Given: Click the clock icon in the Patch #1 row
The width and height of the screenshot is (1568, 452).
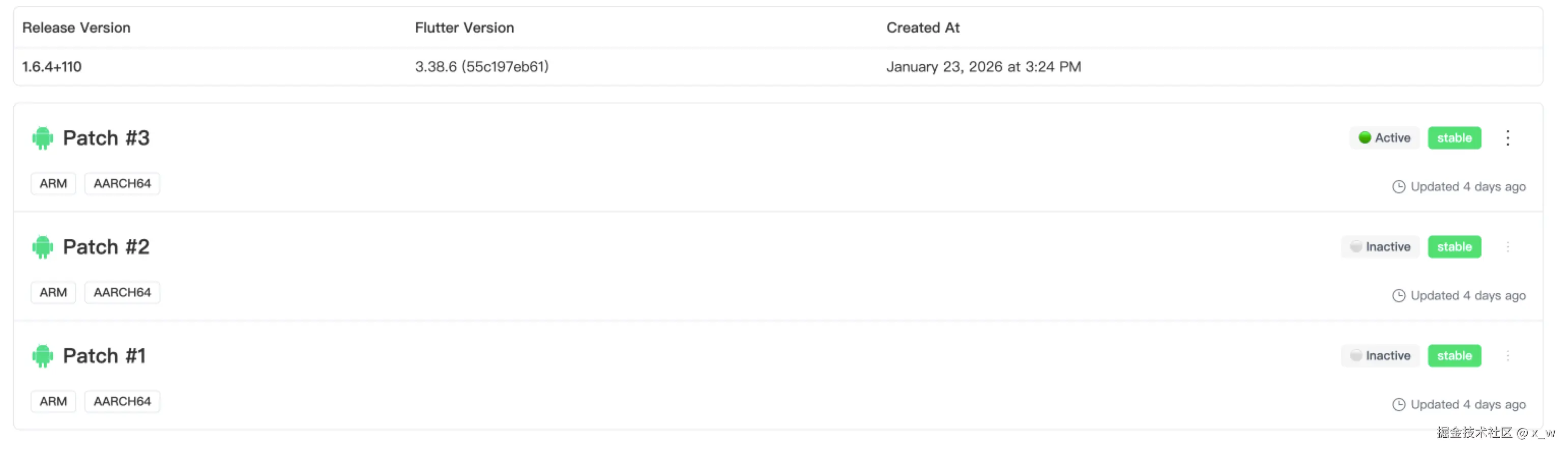Looking at the screenshot, I should point(1399,405).
